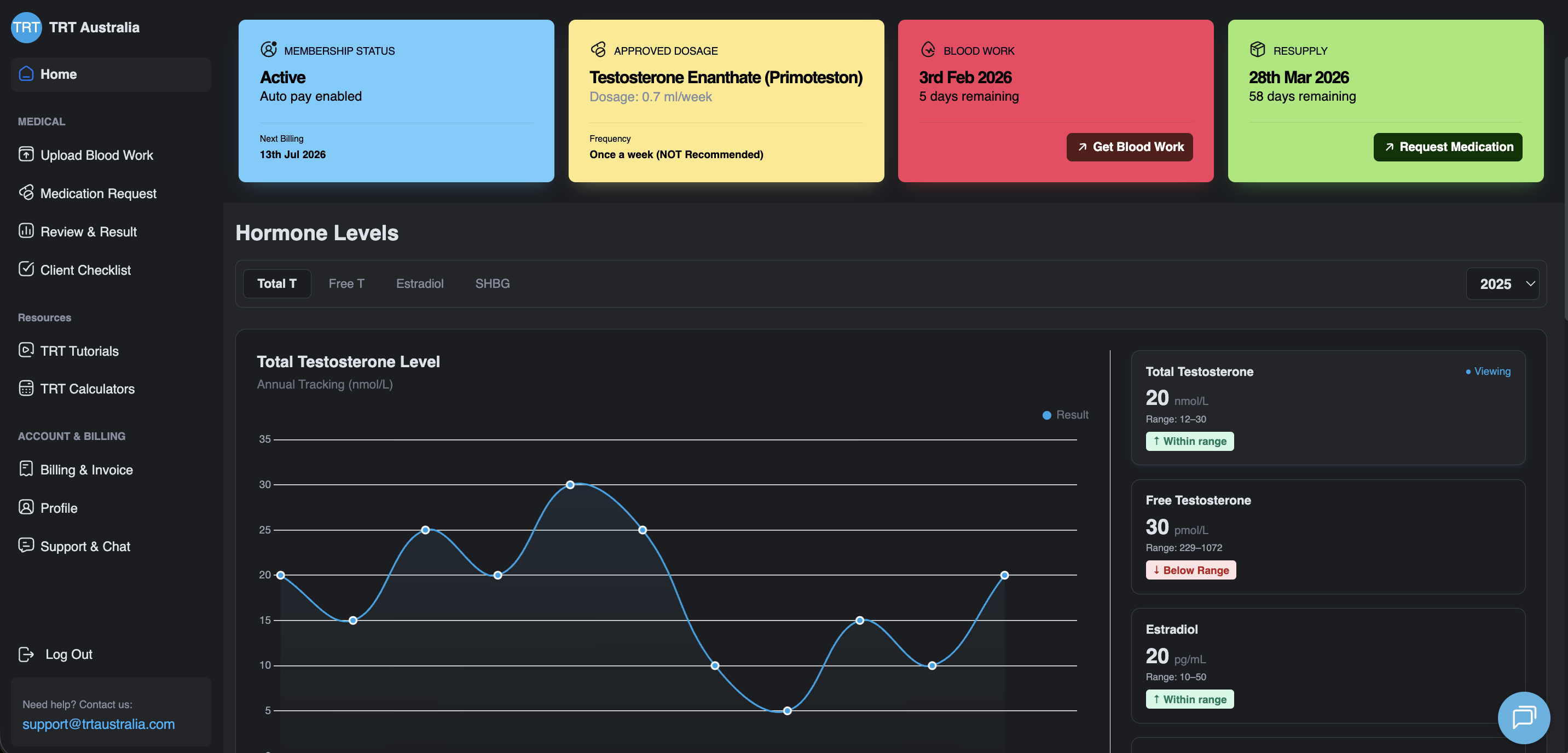The height and width of the screenshot is (753, 1568).
Task: Select the Estradiol hormone tab
Action: pyautogui.click(x=419, y=283)
